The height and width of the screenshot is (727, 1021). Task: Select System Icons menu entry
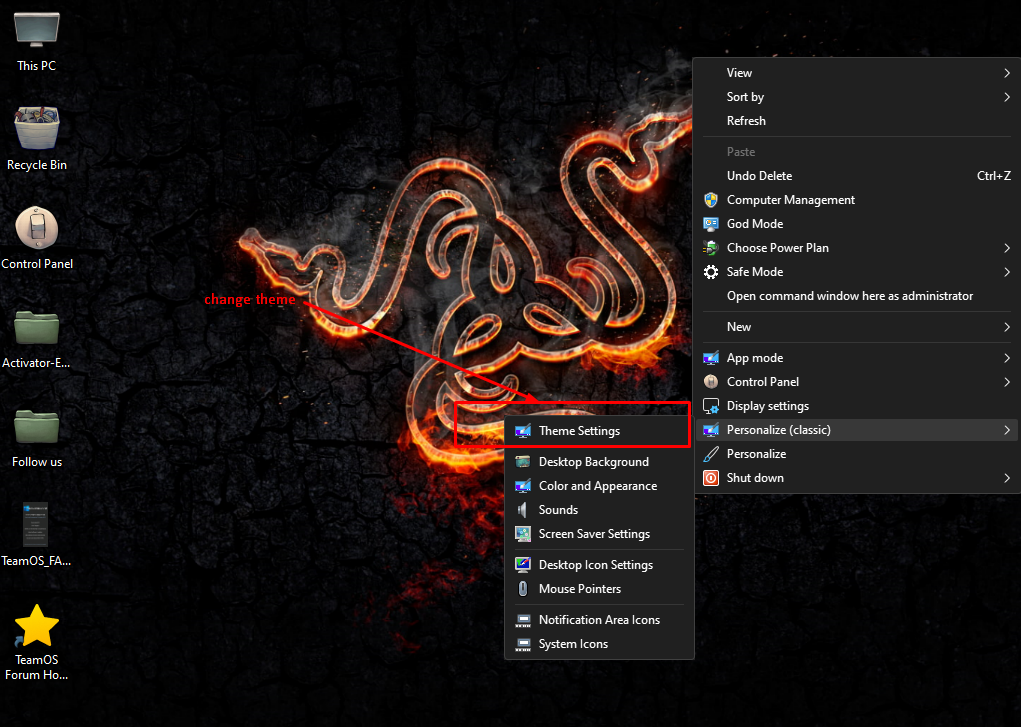(599, 644)
